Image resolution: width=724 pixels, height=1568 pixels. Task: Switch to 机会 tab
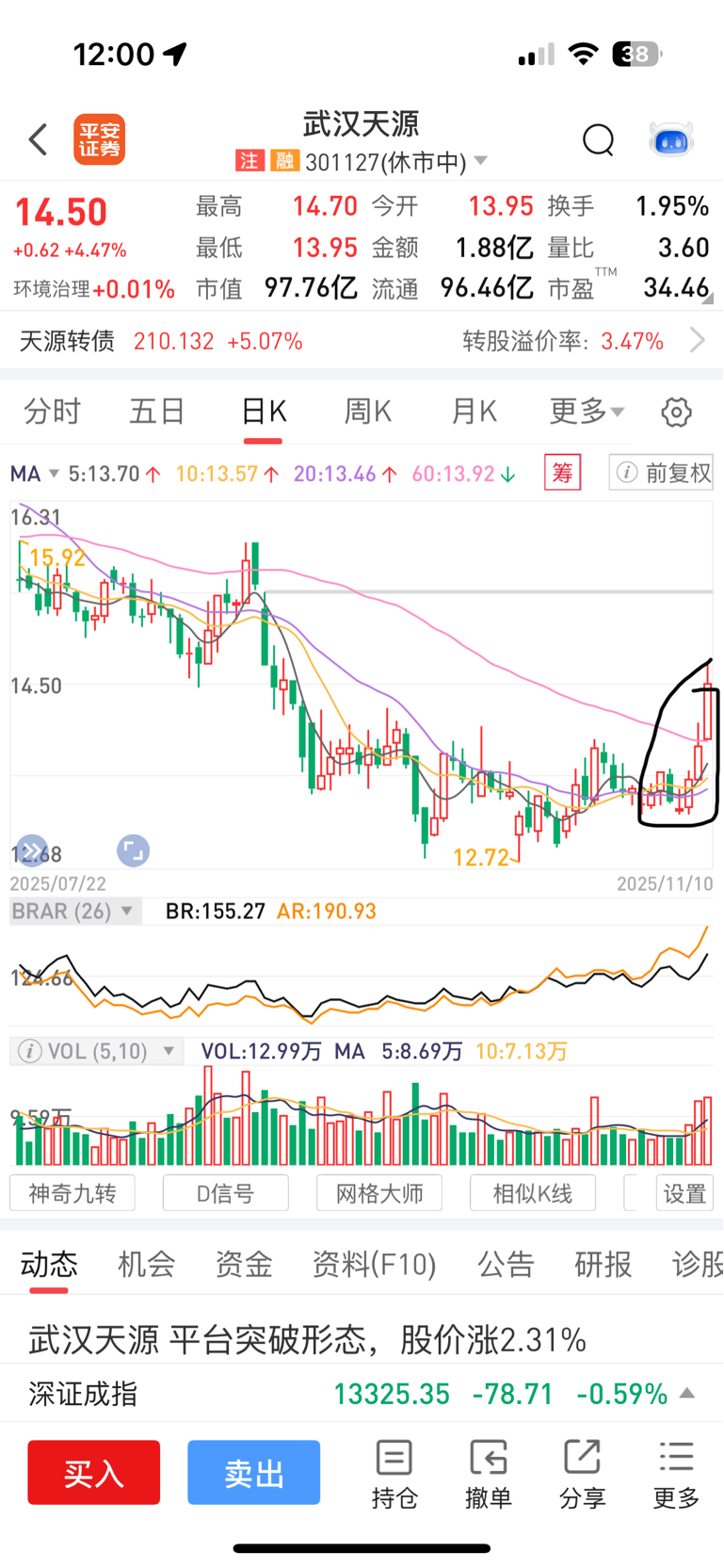tap(146, 1265)
